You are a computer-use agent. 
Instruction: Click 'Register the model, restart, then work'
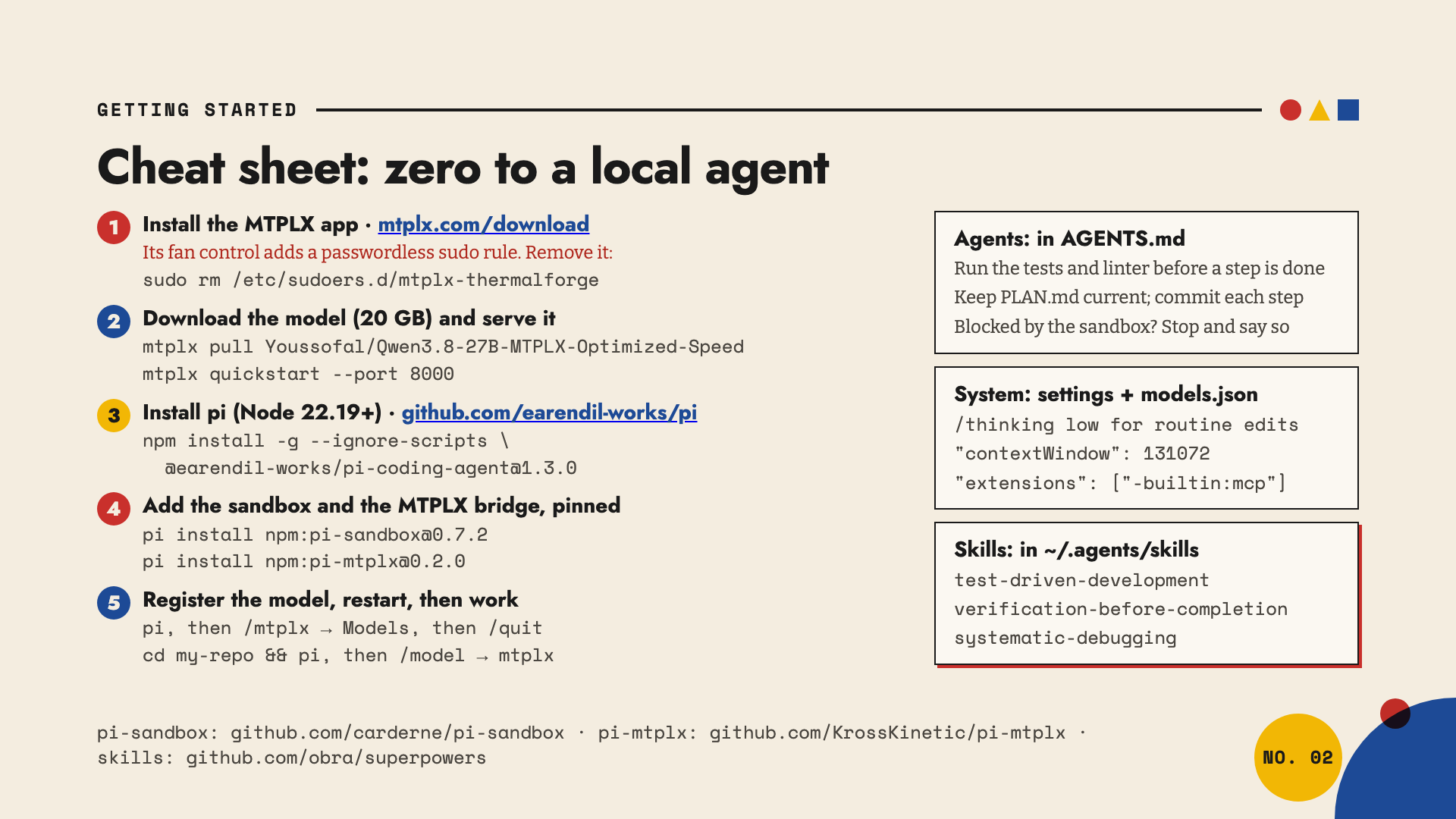tap(330, 600)
